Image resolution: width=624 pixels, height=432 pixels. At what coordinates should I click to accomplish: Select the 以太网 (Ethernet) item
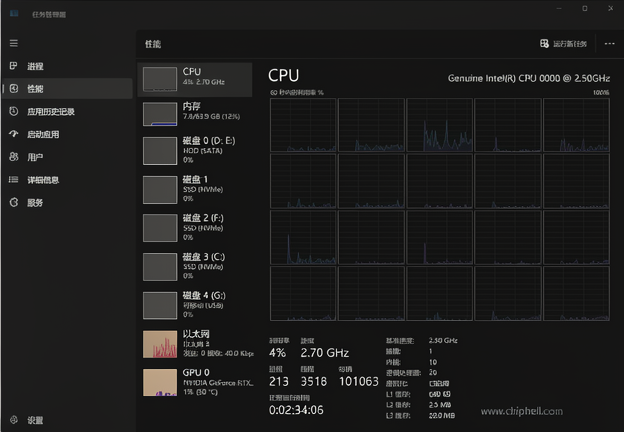point(195,344)
